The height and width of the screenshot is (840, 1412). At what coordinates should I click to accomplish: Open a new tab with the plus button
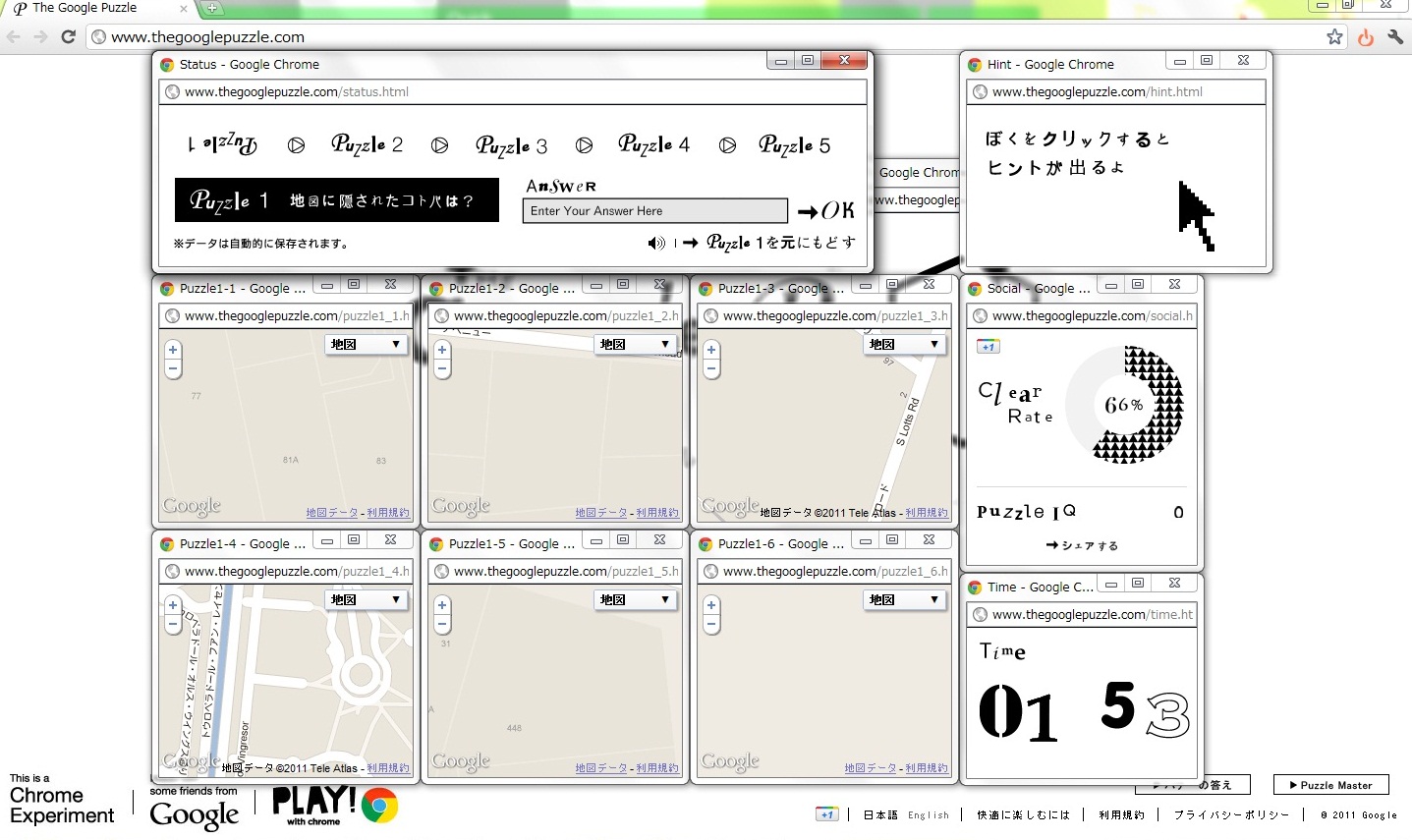click(x=211, y=8)
